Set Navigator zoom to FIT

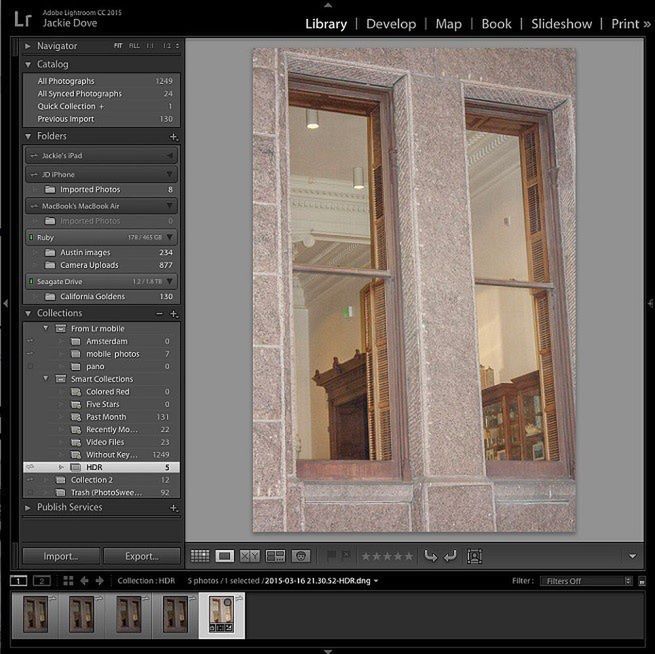click(x=118, y=46)
